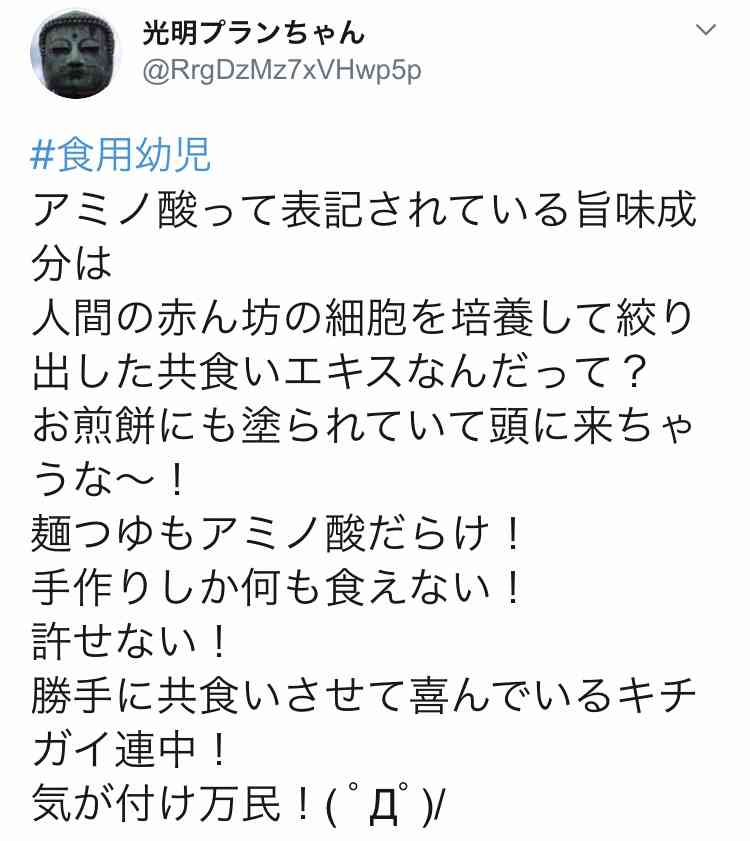750x841 pixels.
Task: Open the 光明プランちゃん display name profile
Action: pos(254,32)
